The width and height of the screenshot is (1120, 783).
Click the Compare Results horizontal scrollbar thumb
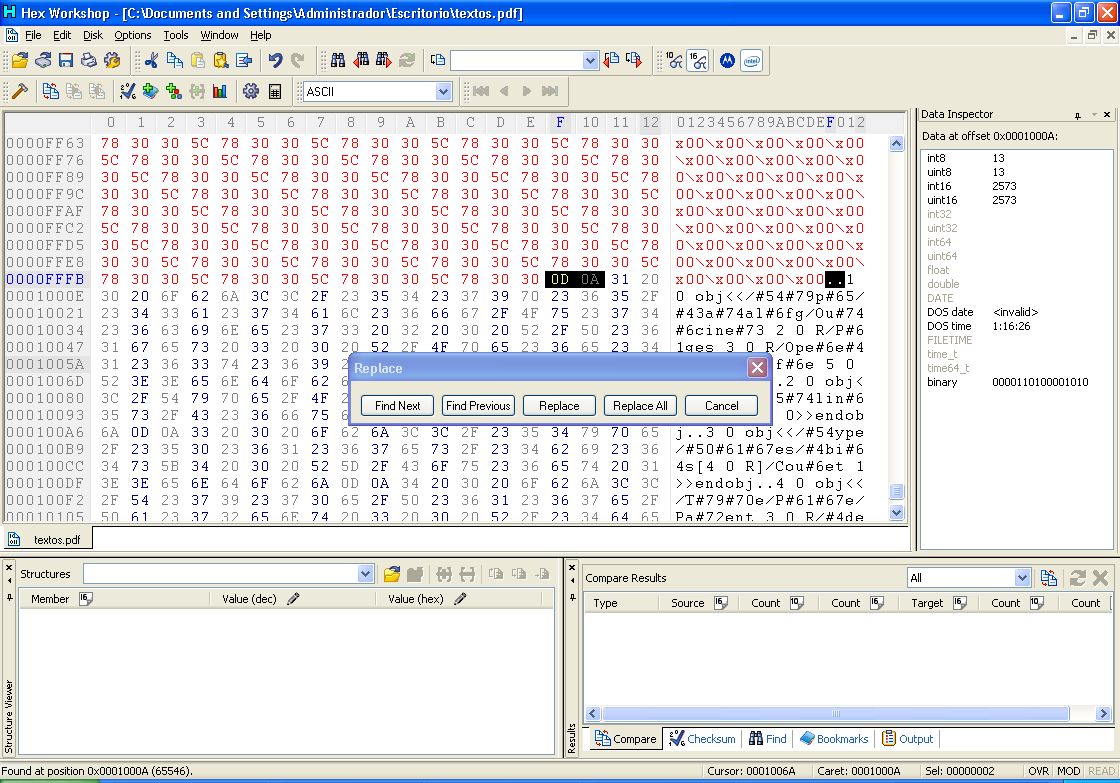835,714
